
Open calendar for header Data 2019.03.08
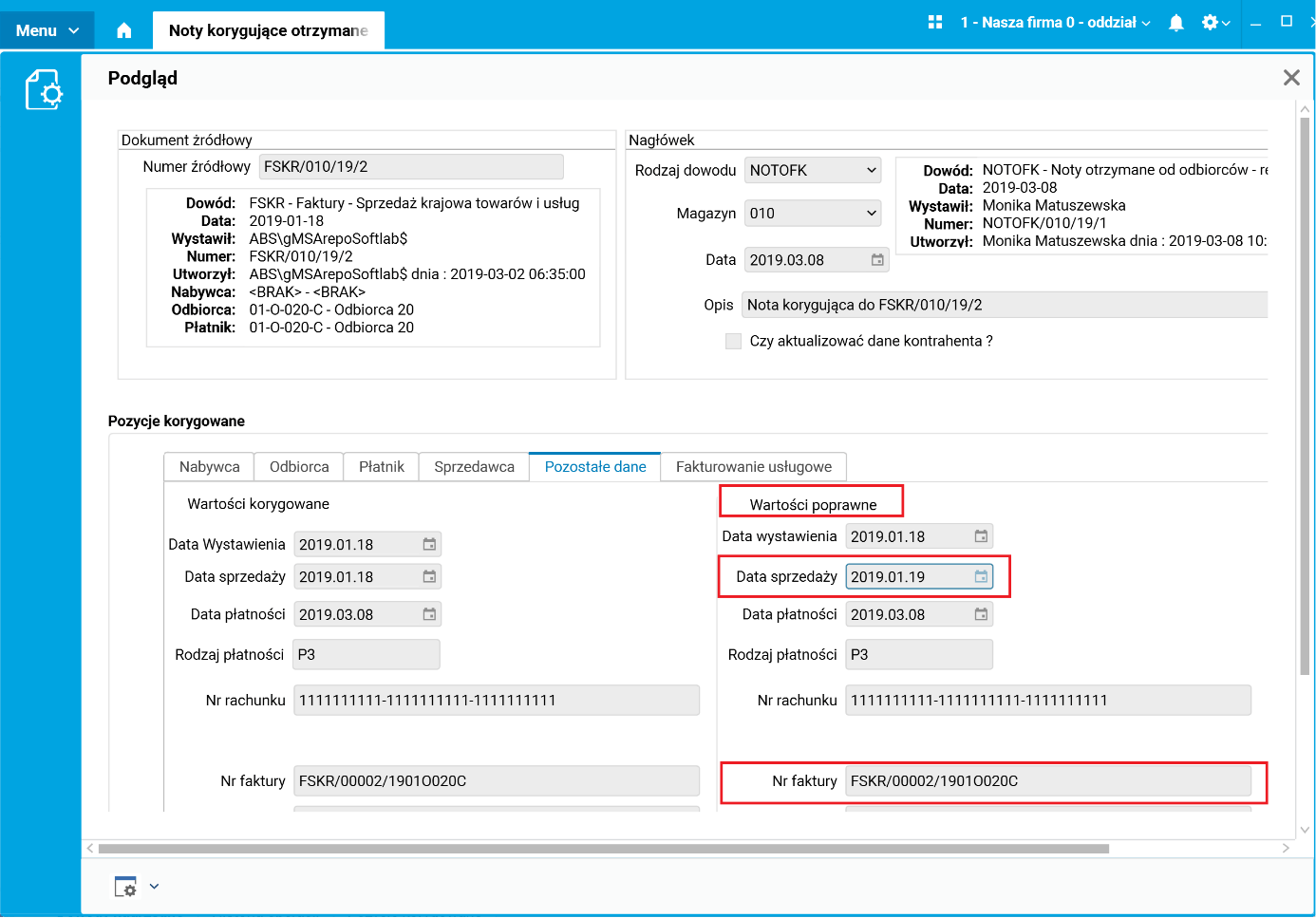click(877, 260)
